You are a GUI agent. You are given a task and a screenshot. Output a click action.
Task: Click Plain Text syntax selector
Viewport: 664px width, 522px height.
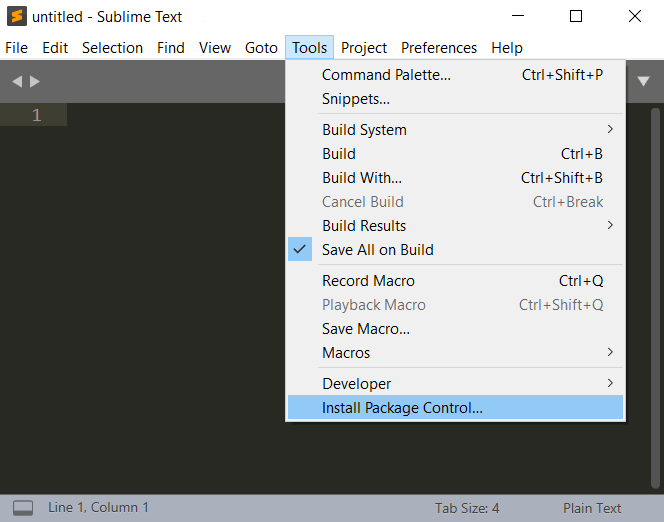pos(592,508)
